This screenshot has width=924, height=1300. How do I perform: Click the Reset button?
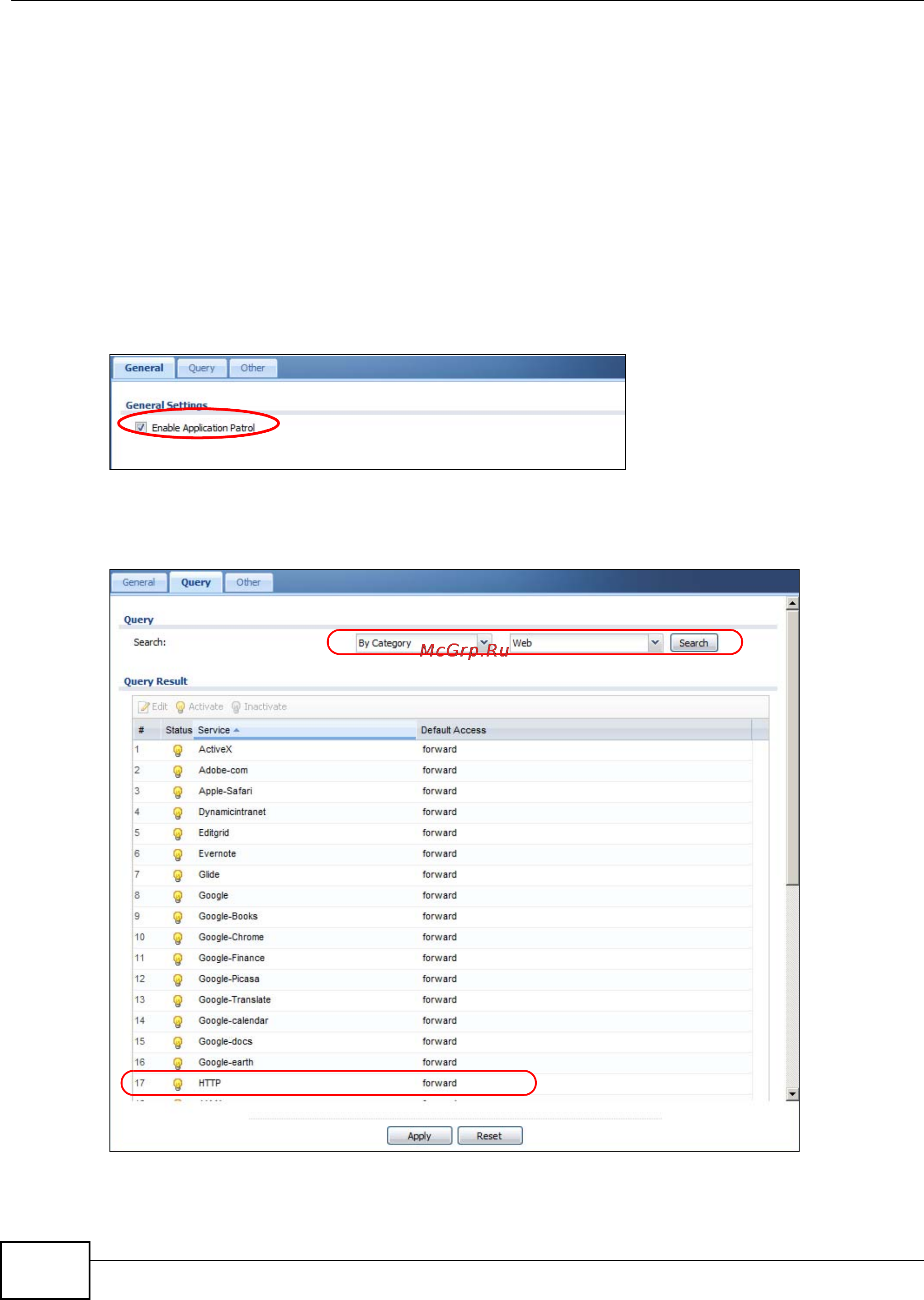click(489, 1136)
